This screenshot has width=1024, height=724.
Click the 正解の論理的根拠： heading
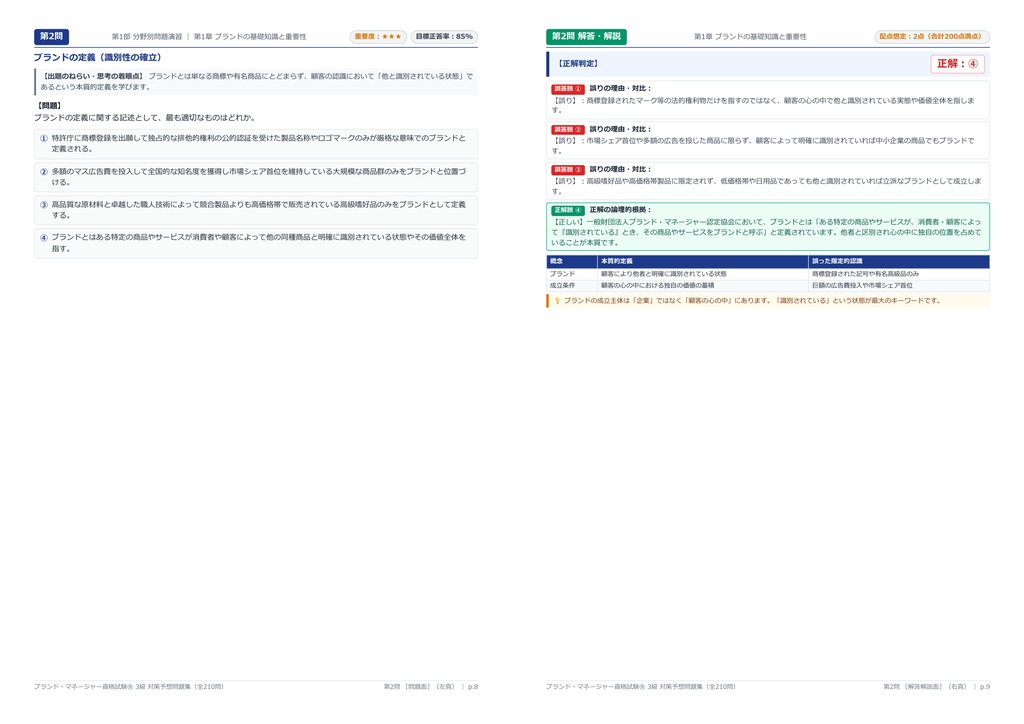click(620, 210)
